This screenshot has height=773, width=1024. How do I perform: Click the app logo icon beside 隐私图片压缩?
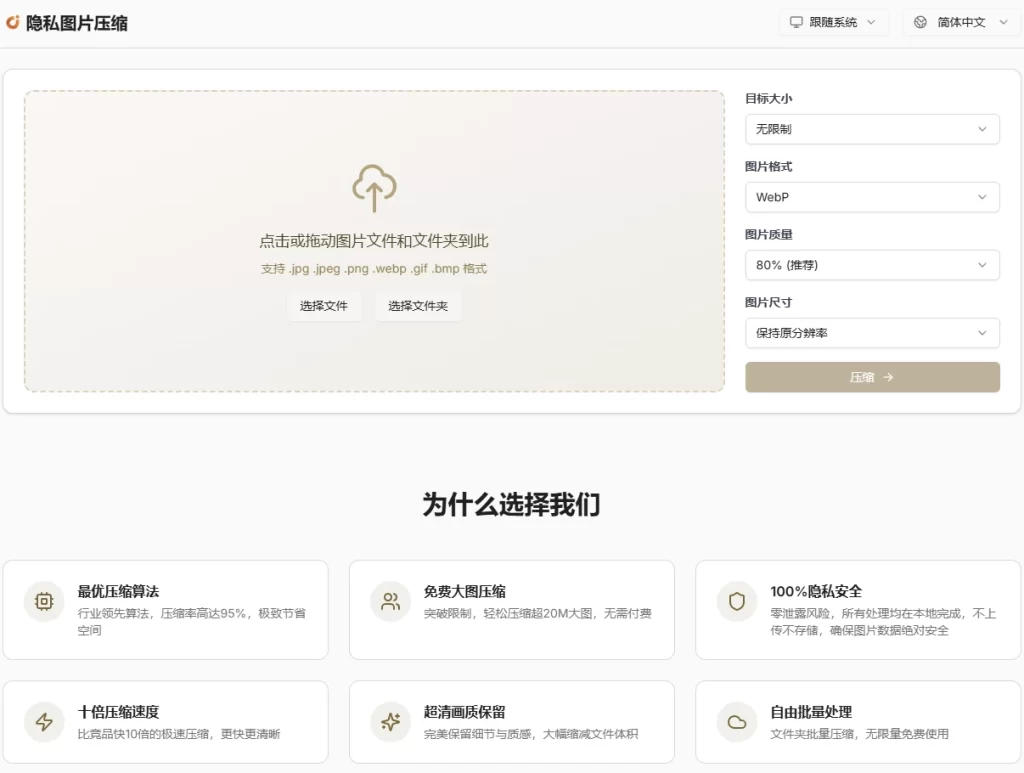pyautogui.click(x=14, y=22)
